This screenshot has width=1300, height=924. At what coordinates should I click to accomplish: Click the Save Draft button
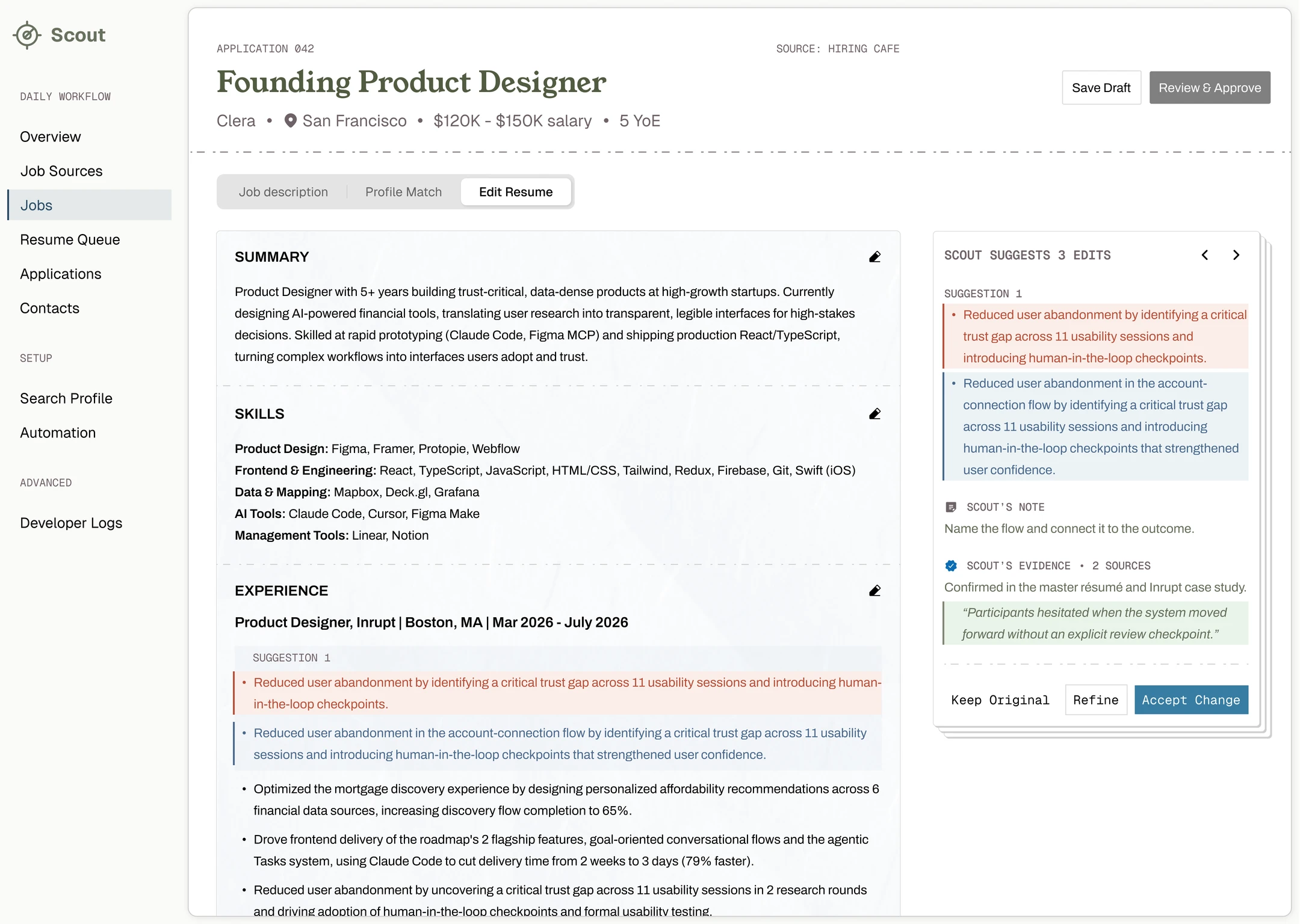[x=1101, y=88]
